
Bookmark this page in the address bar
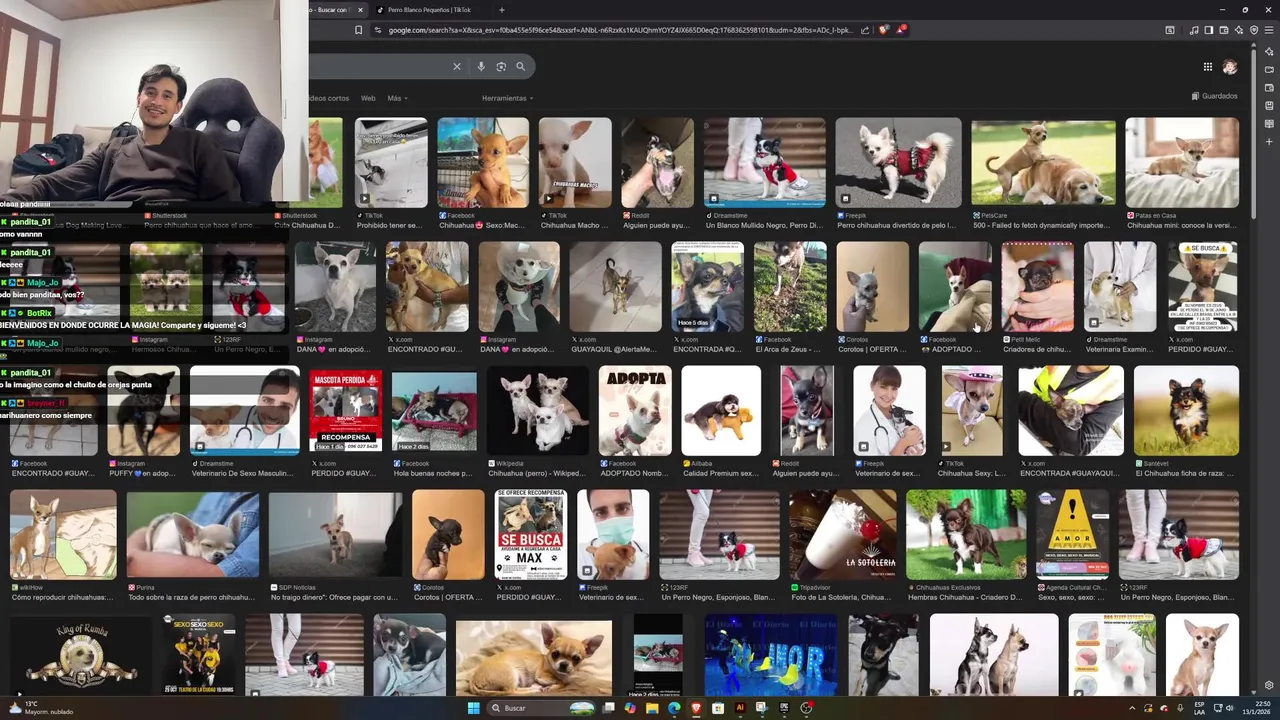358,30
